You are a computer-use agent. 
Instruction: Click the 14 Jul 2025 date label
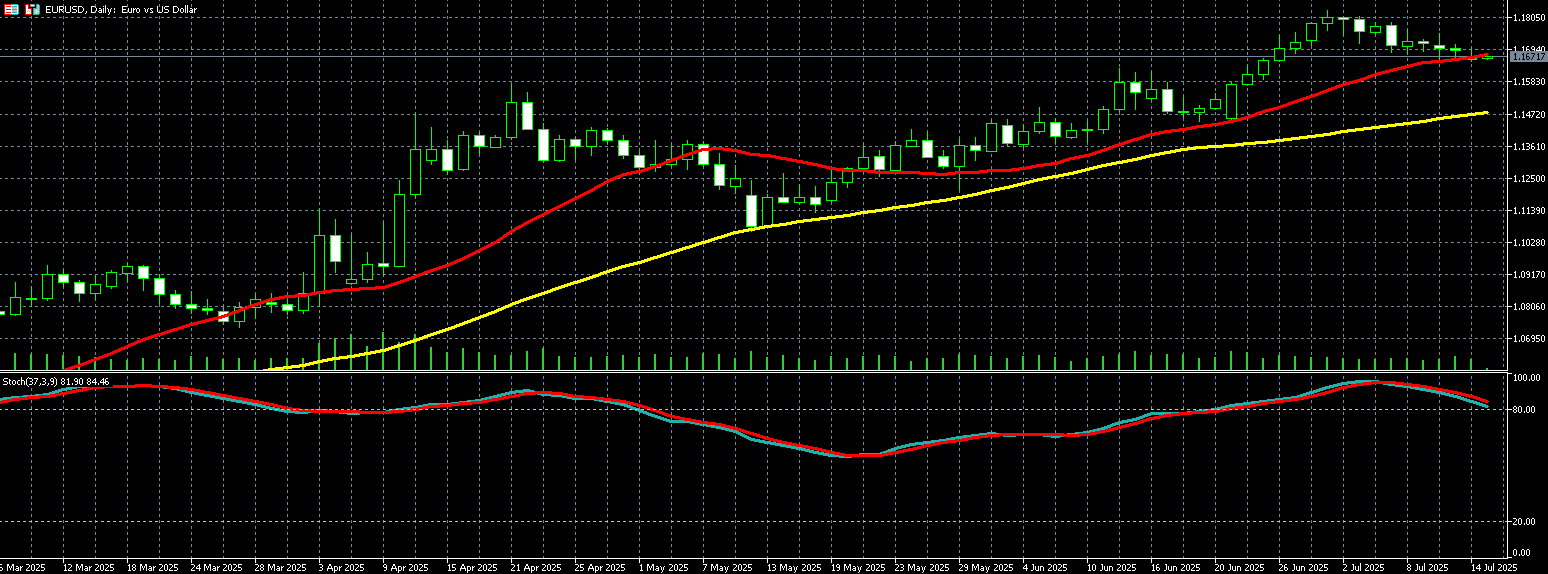point(1495,567)
